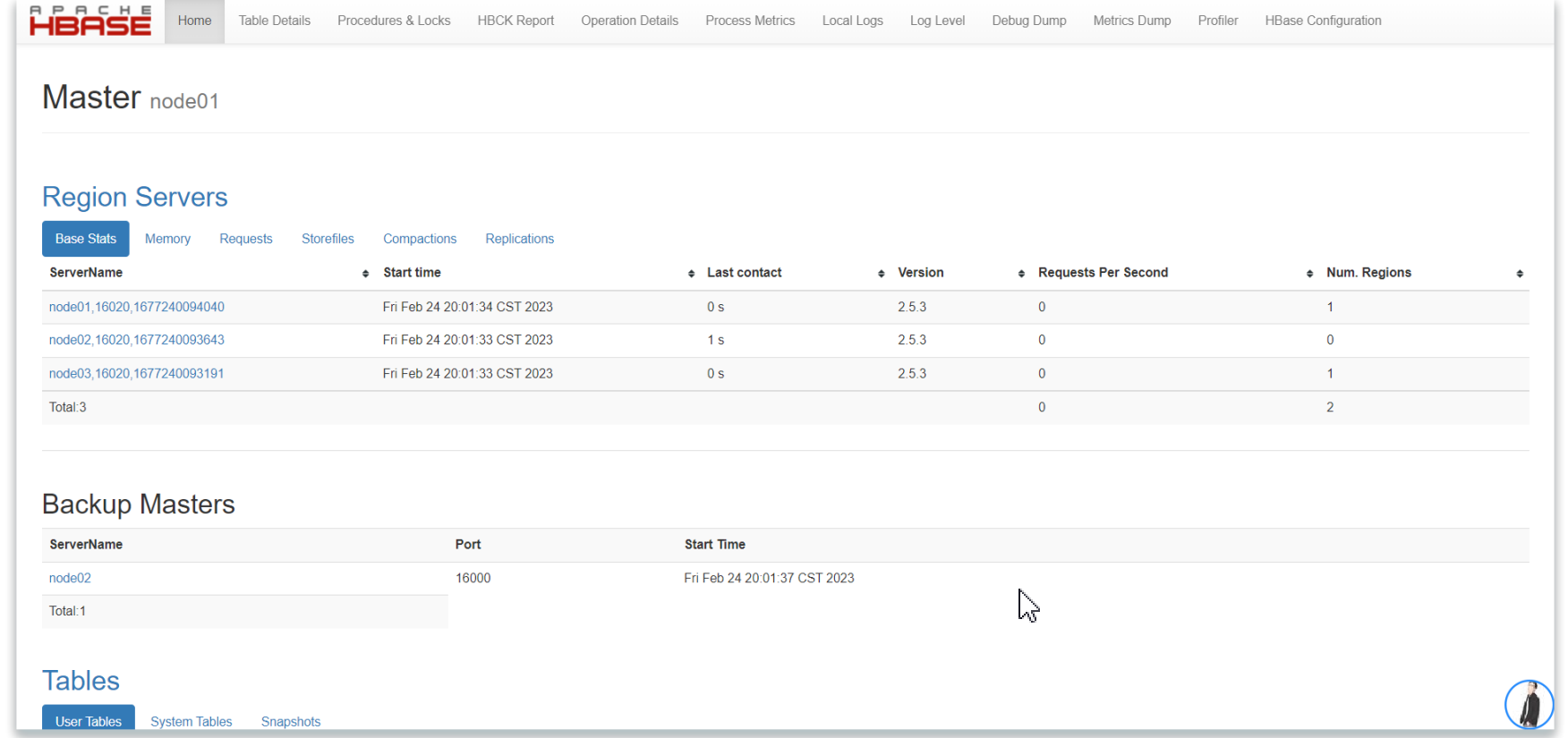Click version 2.5.3 in node03 row
The image size is (1568, 738).
tap(912, 374)
